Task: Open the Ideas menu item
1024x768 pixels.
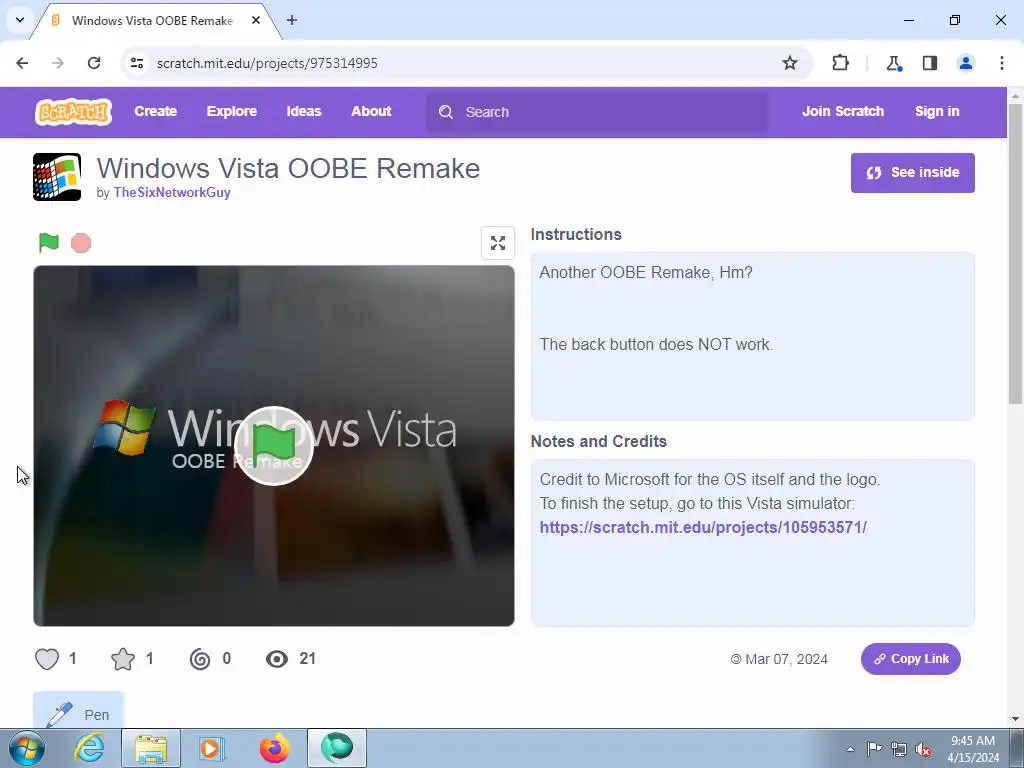Action: [x=304, y=112]
